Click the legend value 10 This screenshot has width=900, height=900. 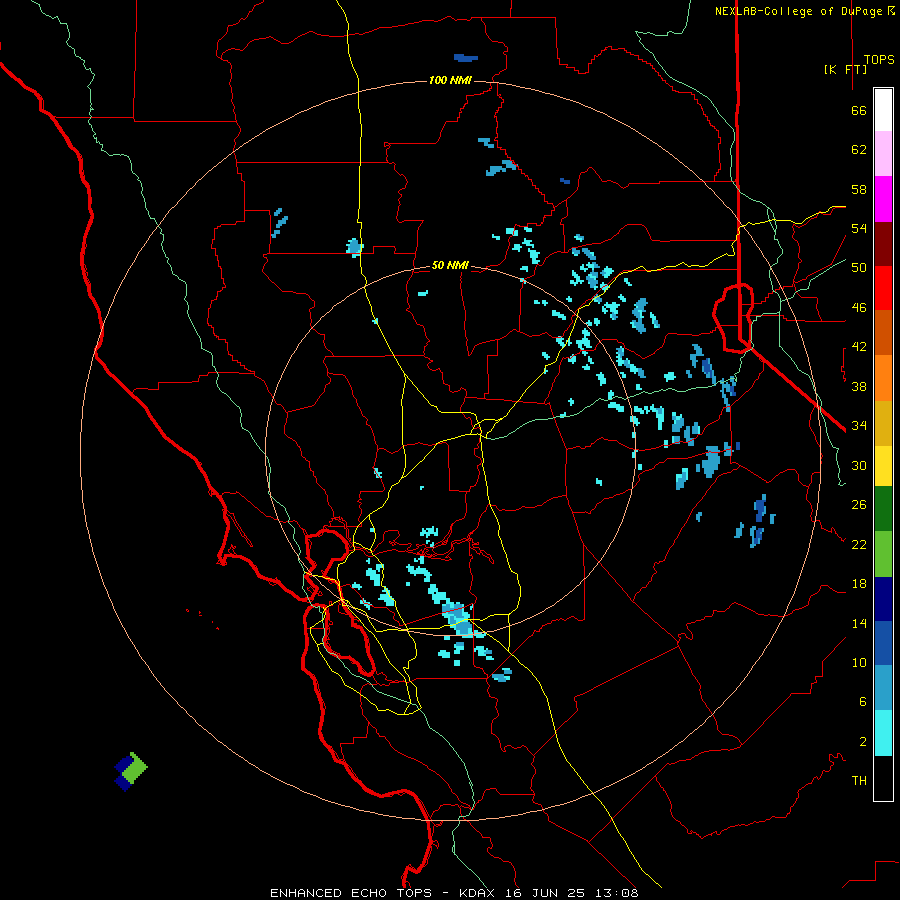pos(859,663)
